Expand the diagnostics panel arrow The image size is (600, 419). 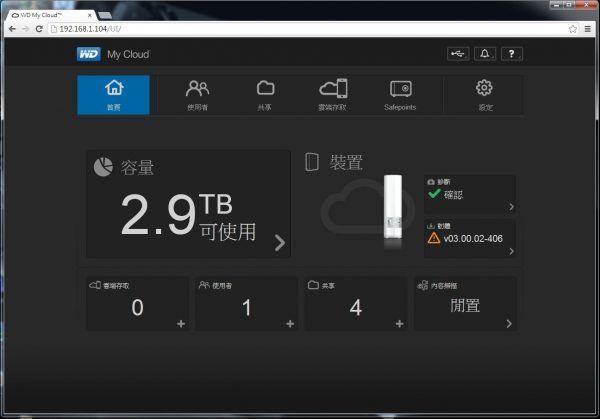coord(512,207)
